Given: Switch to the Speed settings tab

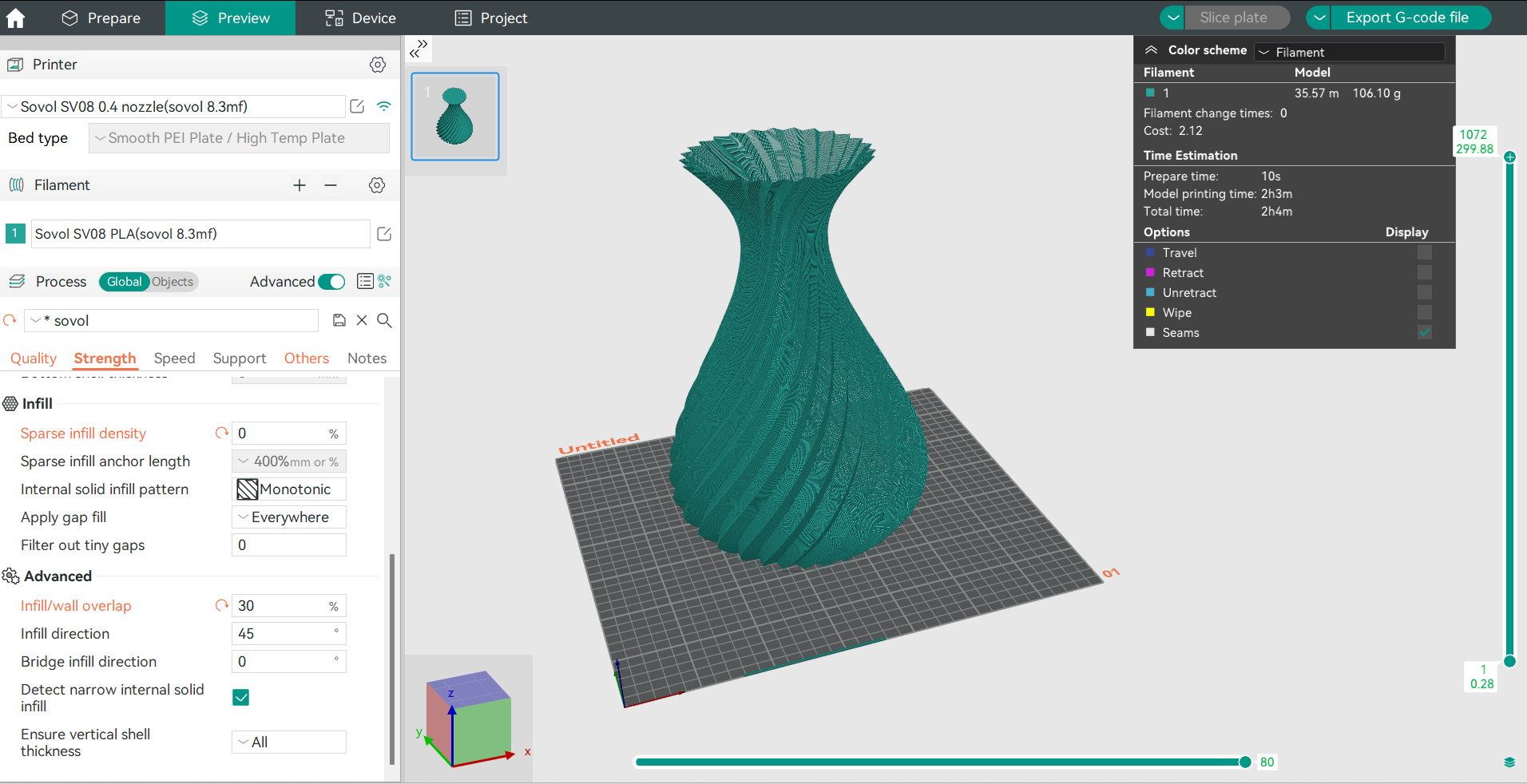Looking at the screenshot, I should pyautogui.click(x=174, y=358).
